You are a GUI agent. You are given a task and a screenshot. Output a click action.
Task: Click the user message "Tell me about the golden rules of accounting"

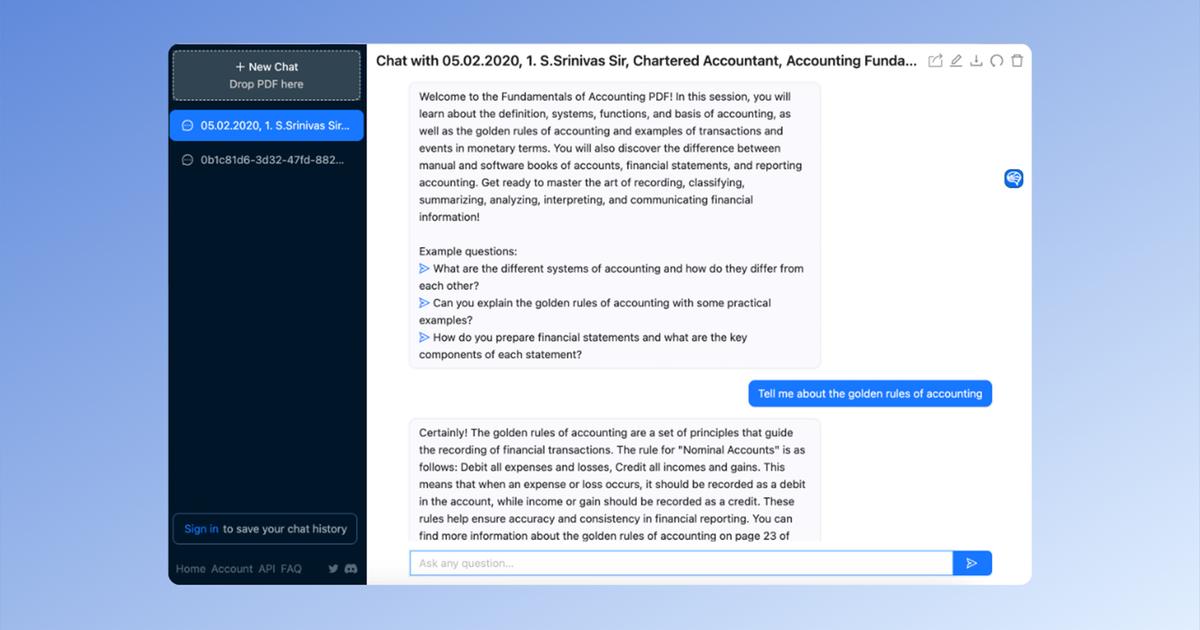[x=870, y=394]
